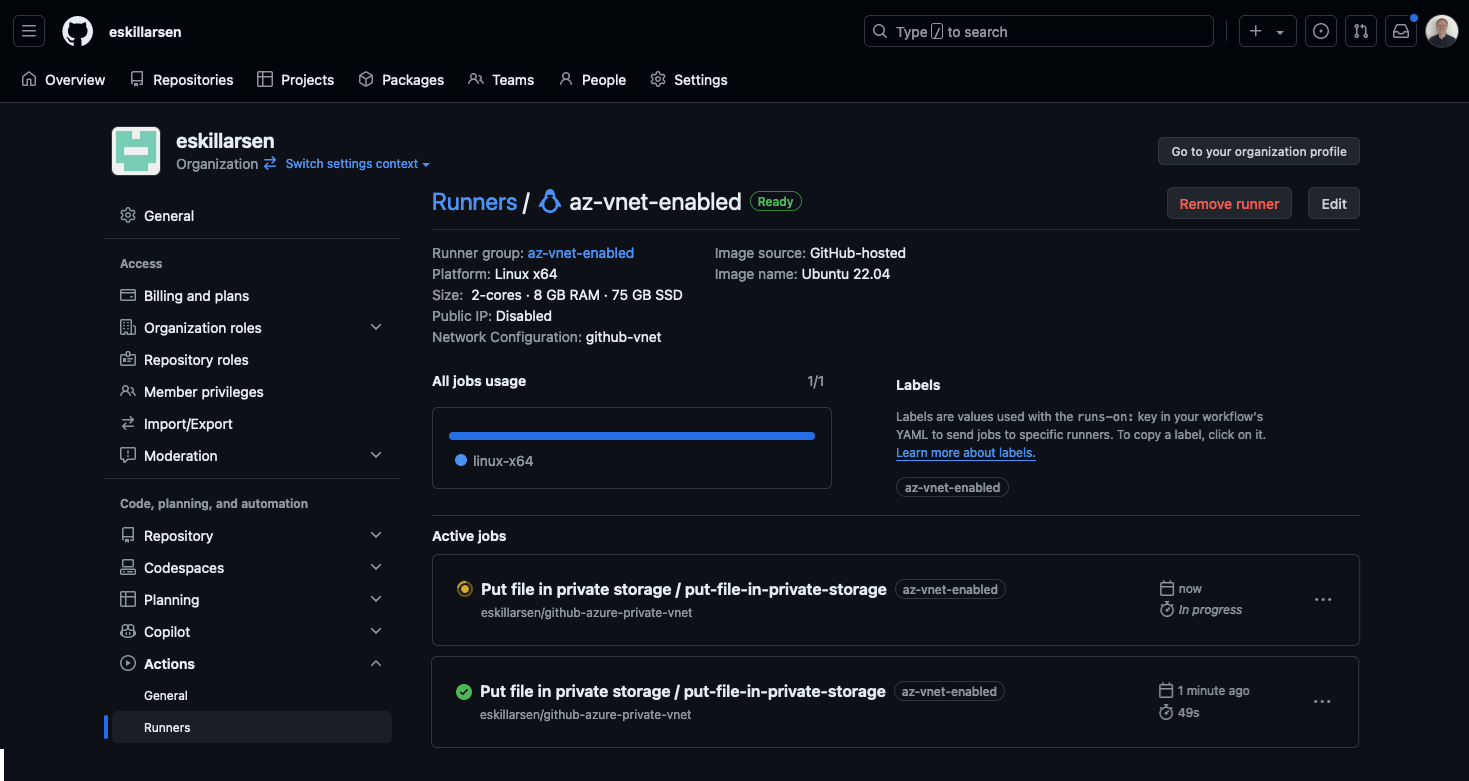This screenshot has height=781, width=1469.
Task: Click the Edit runner button
Action: click(1334, 204)
